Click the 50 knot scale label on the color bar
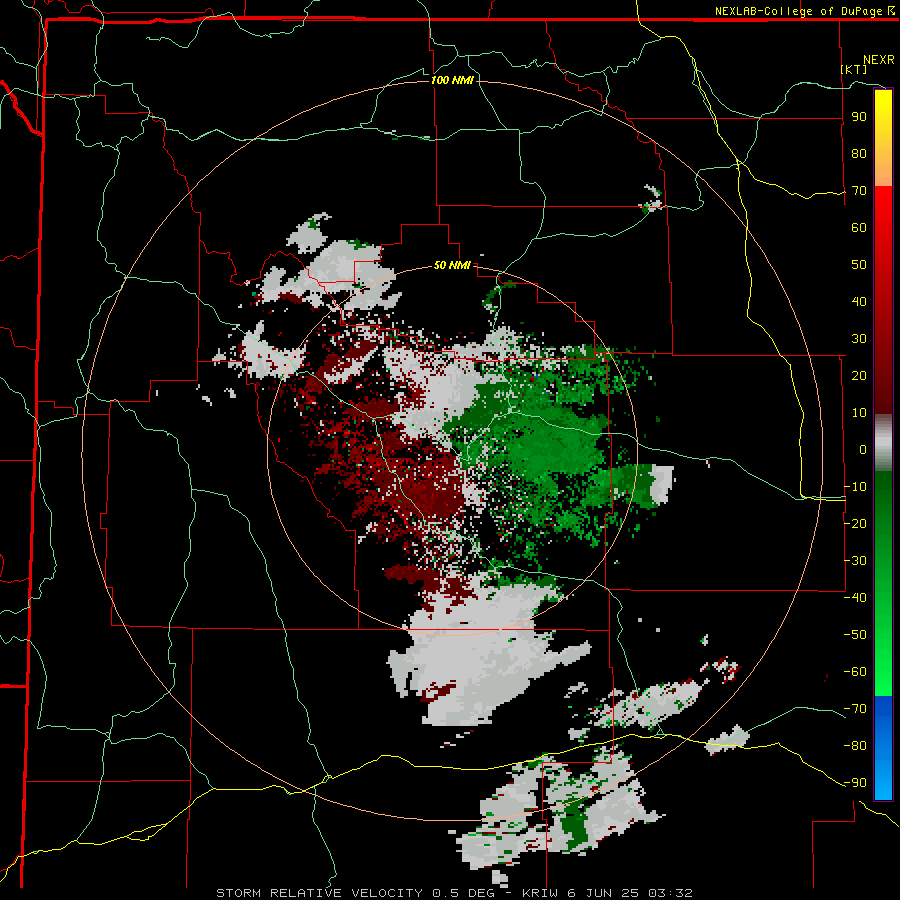 [x=859, y=265]
